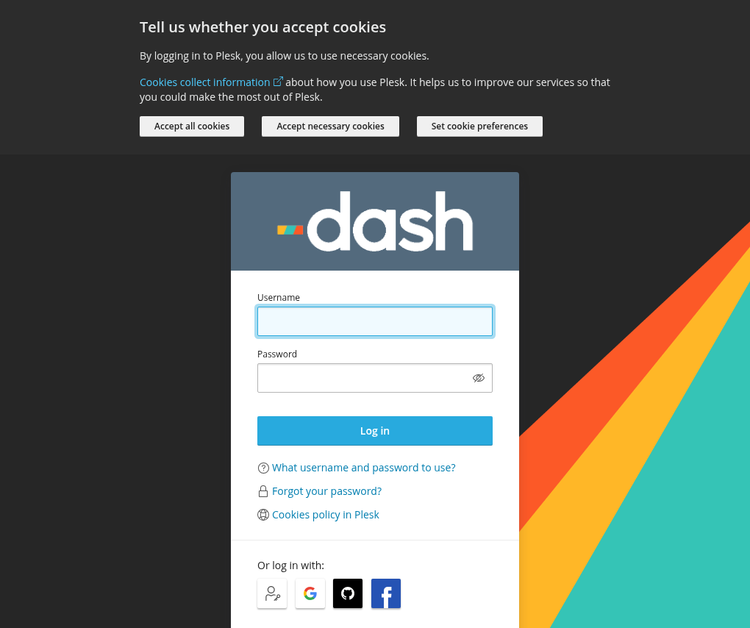Choose Accept necessary cookies
Image resolution: width=750 pixels, height=628 pixels.
330,126
